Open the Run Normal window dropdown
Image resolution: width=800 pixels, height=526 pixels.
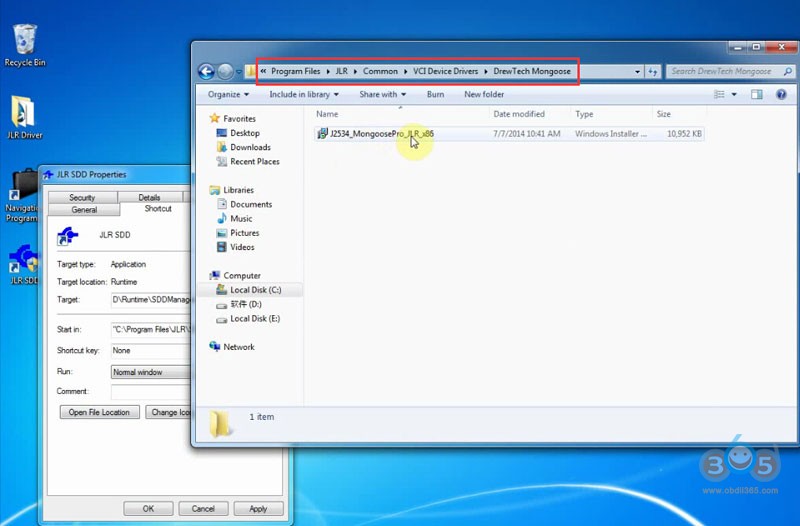click(151, 372)
